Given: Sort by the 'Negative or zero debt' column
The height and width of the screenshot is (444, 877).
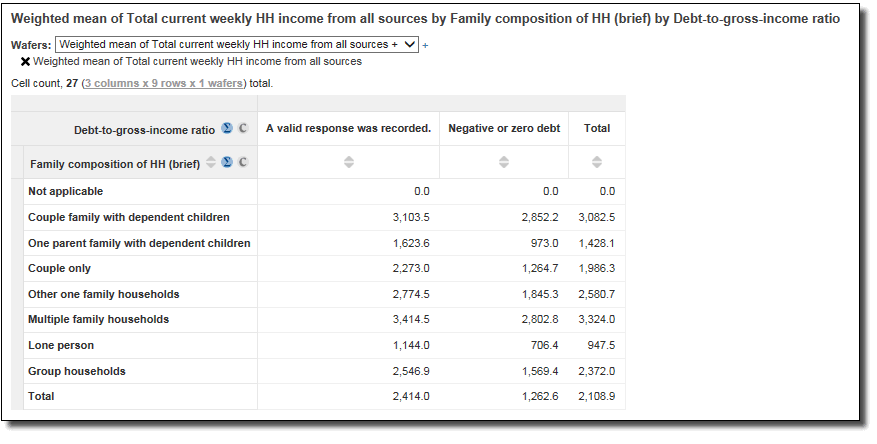Looking at the screenshot, I should [503, 162].
